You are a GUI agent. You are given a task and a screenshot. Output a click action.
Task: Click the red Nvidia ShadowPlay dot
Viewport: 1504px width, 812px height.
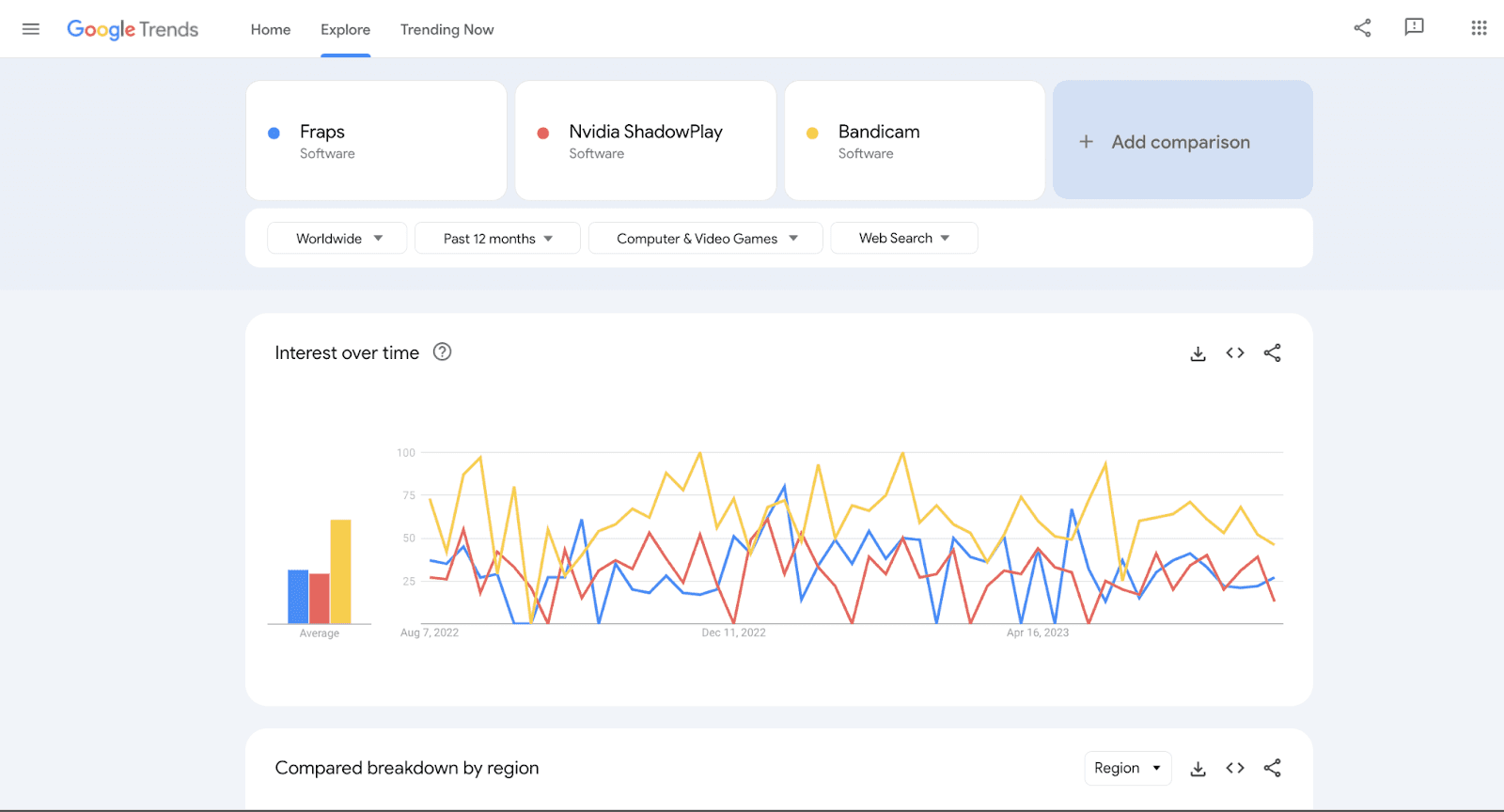(542, 133)
